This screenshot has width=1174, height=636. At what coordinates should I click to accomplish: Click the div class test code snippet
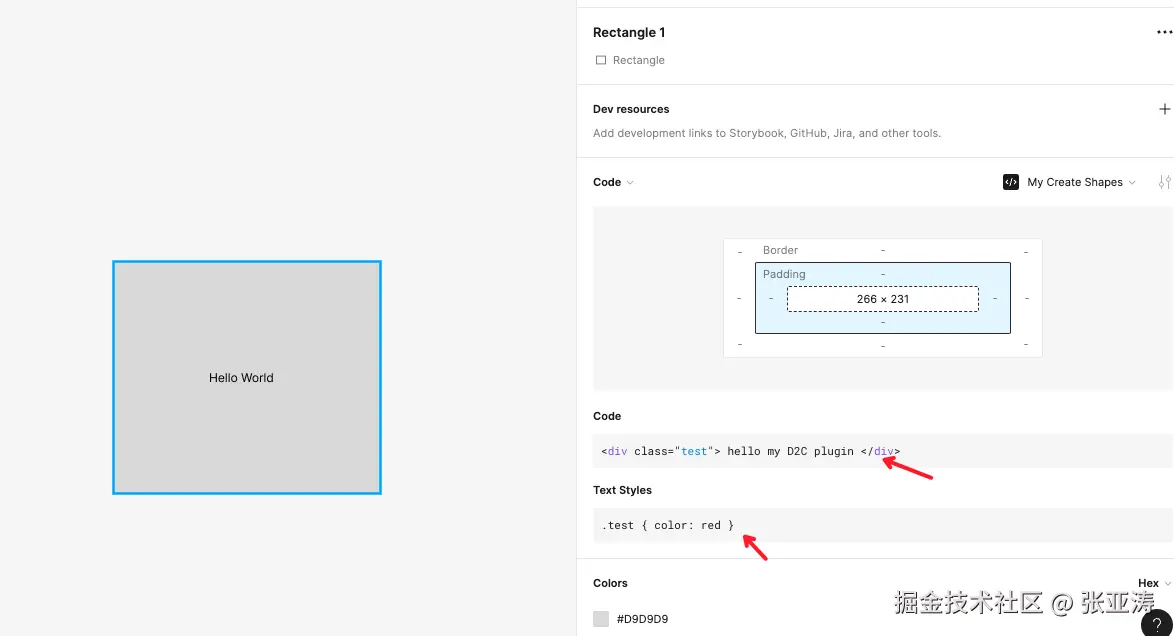point(882,451)
